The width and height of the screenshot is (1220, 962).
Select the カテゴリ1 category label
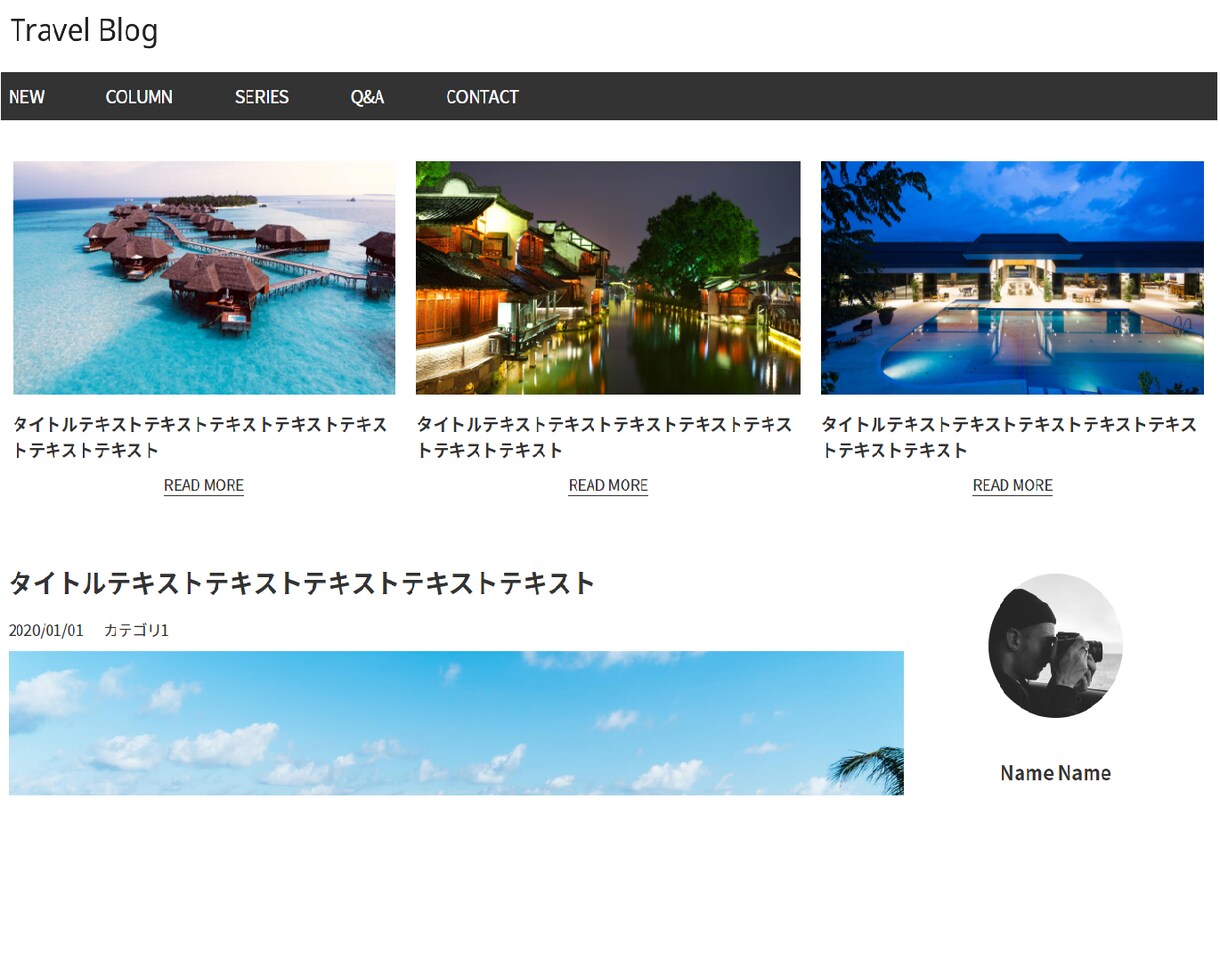(136, 630)
